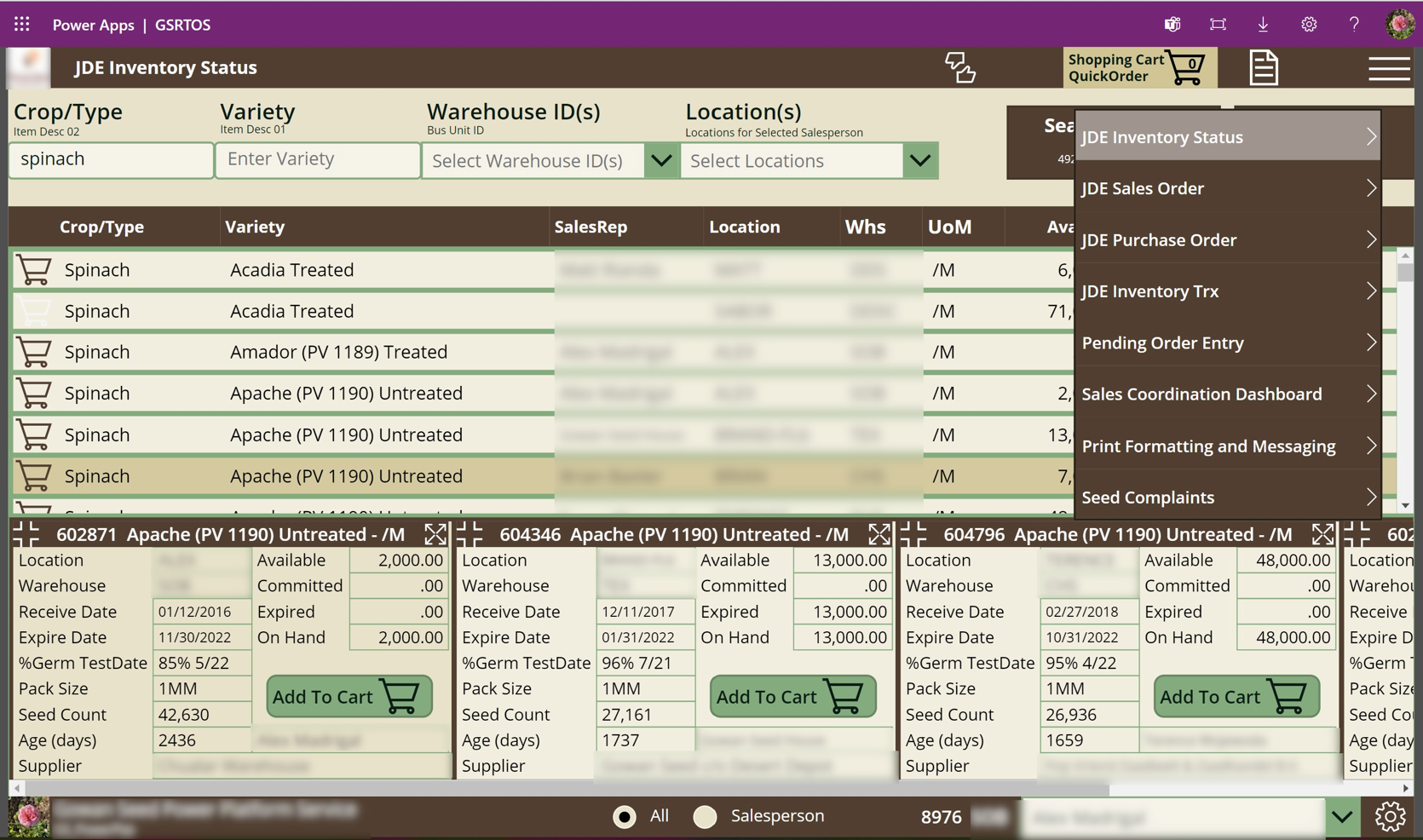Viewport: 1423px width, 840px height.
Task: Click the Variety column header
Action: pyautogui.click(x=255, y=227)
